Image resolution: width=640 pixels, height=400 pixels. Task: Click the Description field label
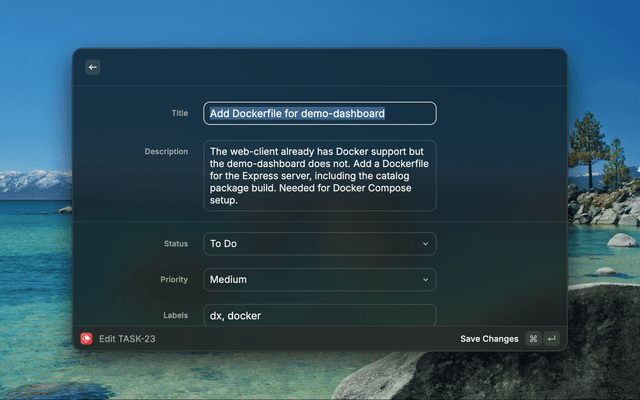point(166,152)
